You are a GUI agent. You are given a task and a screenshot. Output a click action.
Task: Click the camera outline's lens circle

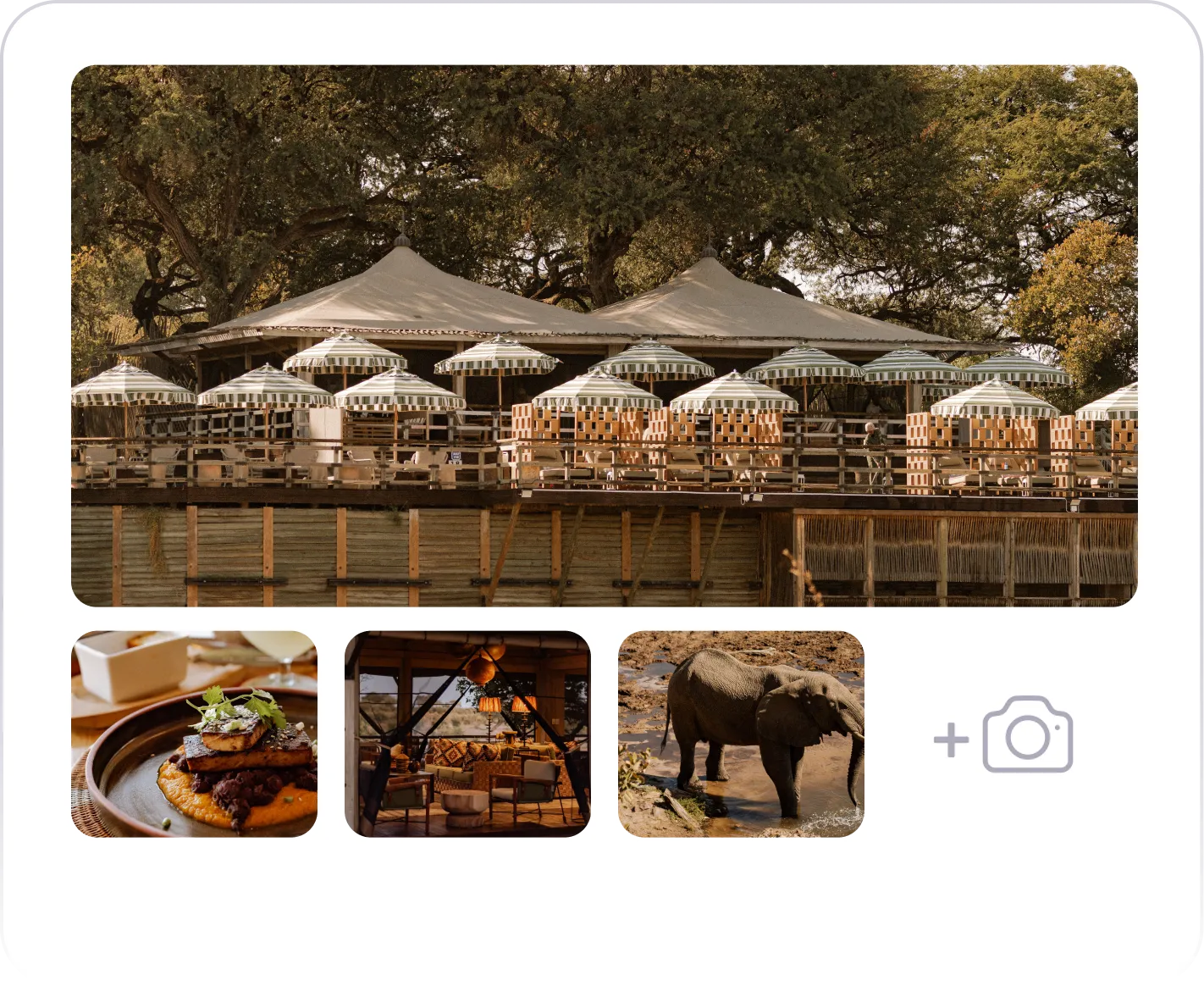tap(1028, 738)
